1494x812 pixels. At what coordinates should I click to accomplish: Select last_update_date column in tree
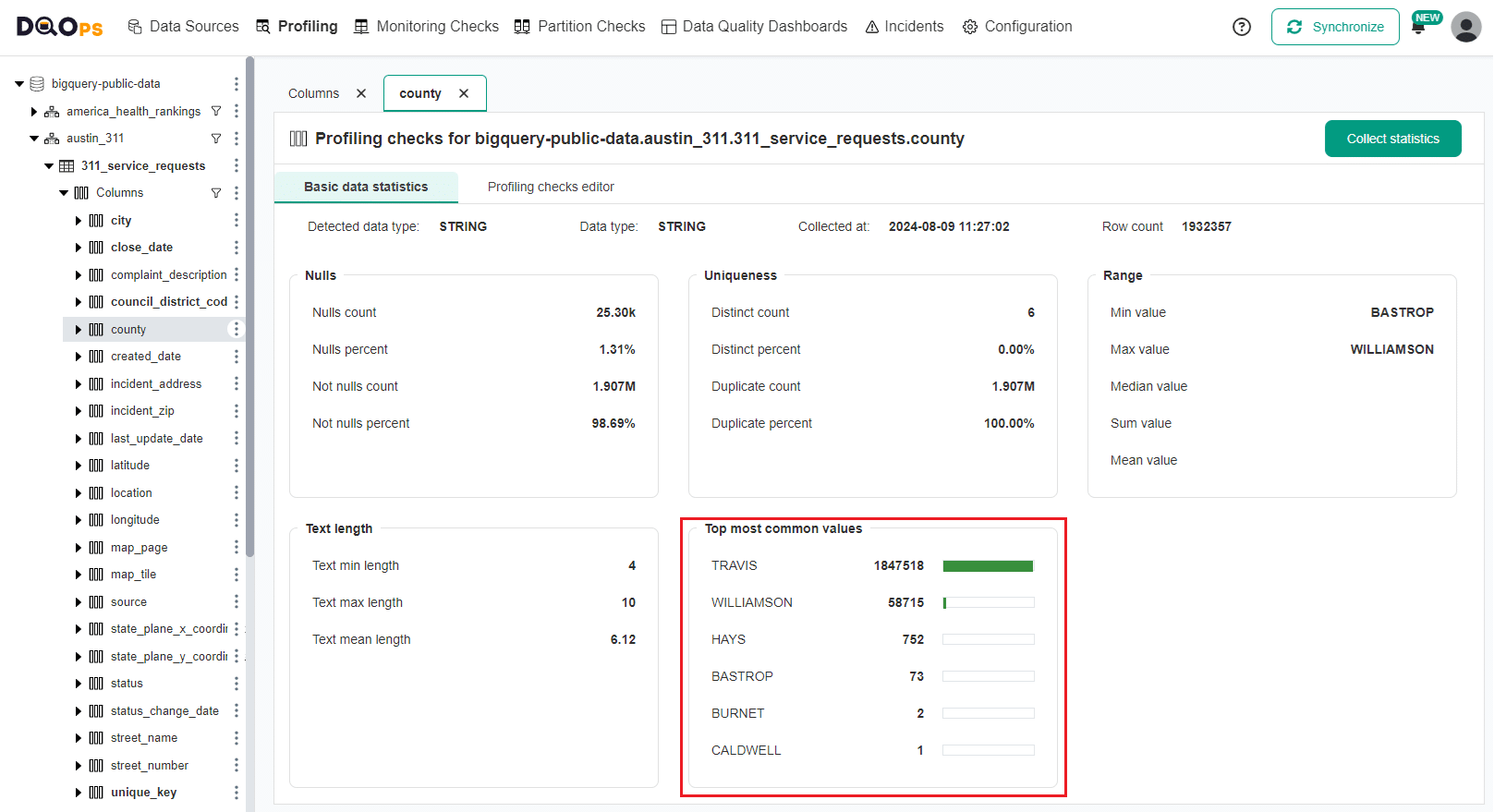[x=156, y=439]
